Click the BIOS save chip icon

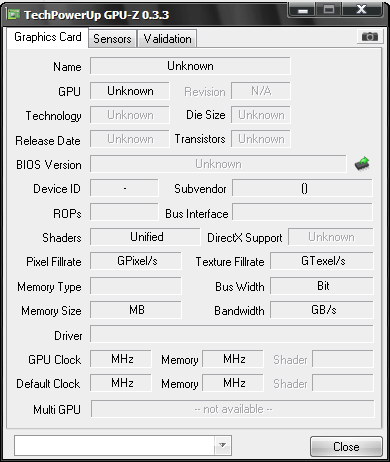pos(362,164)
